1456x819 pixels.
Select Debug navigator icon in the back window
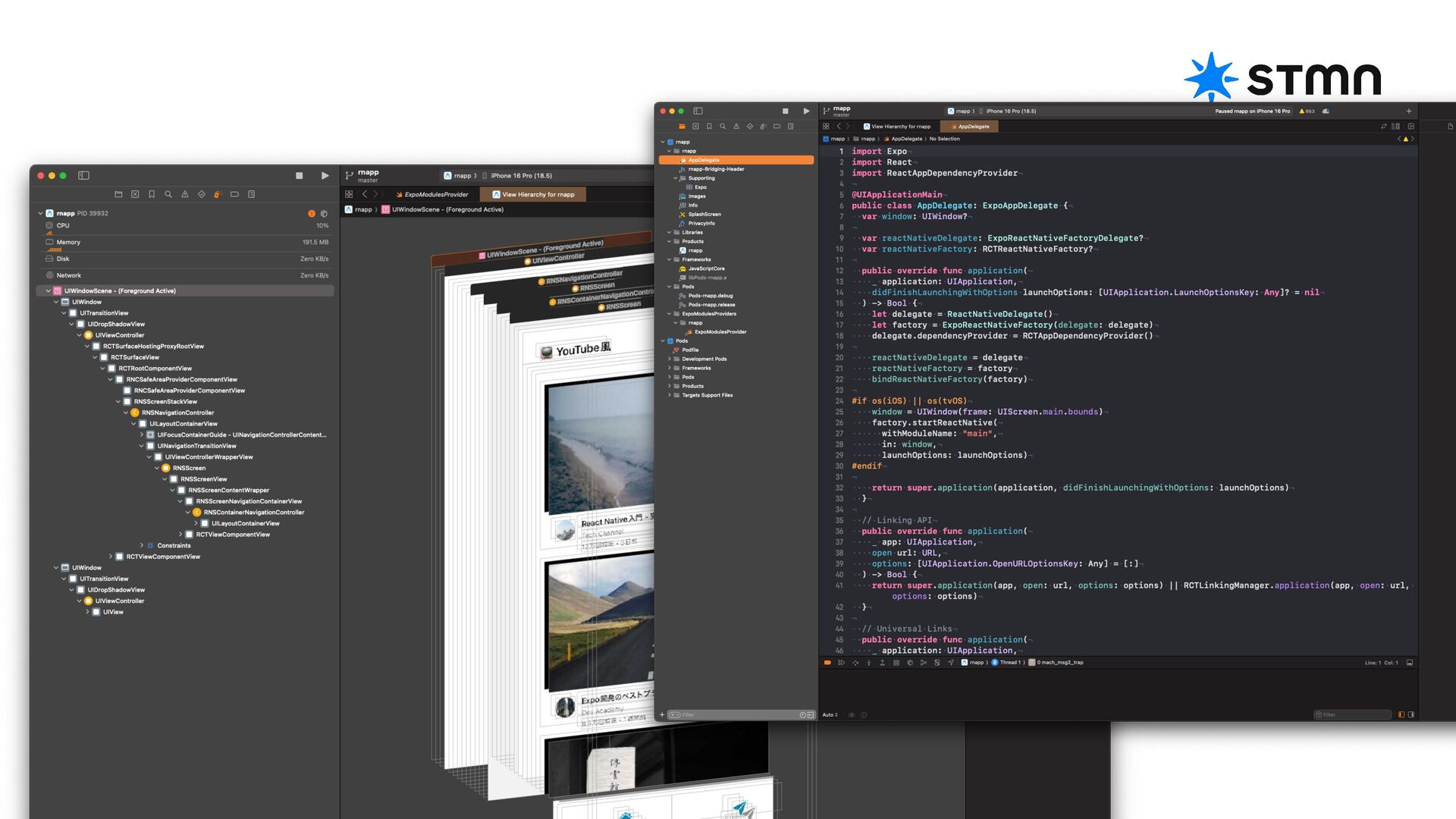point(218,194)
